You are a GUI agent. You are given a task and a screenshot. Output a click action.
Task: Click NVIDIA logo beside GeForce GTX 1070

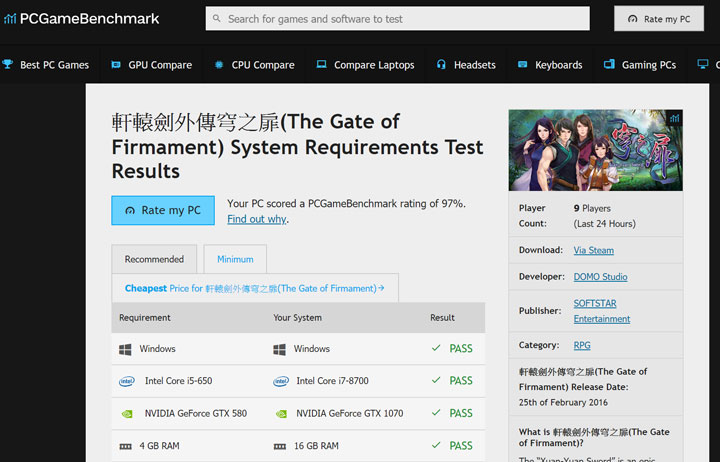click(281, 414)
